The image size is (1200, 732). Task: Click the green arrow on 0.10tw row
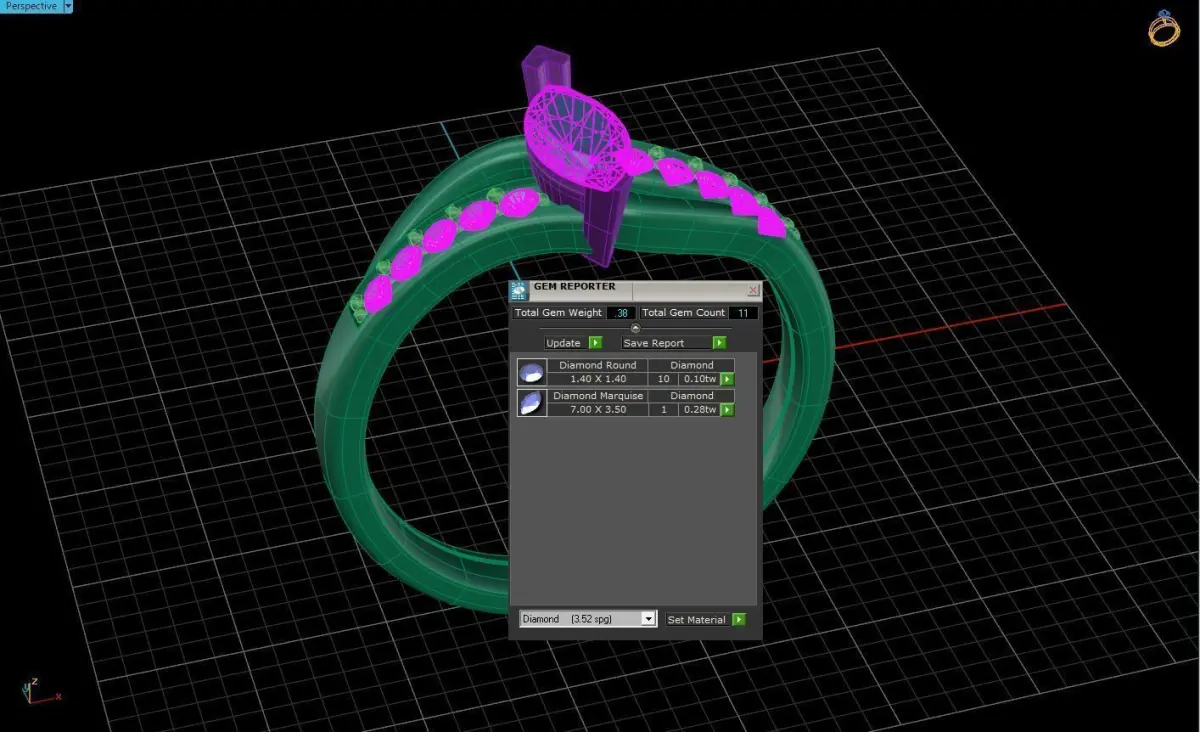click(x=727, y=379)
